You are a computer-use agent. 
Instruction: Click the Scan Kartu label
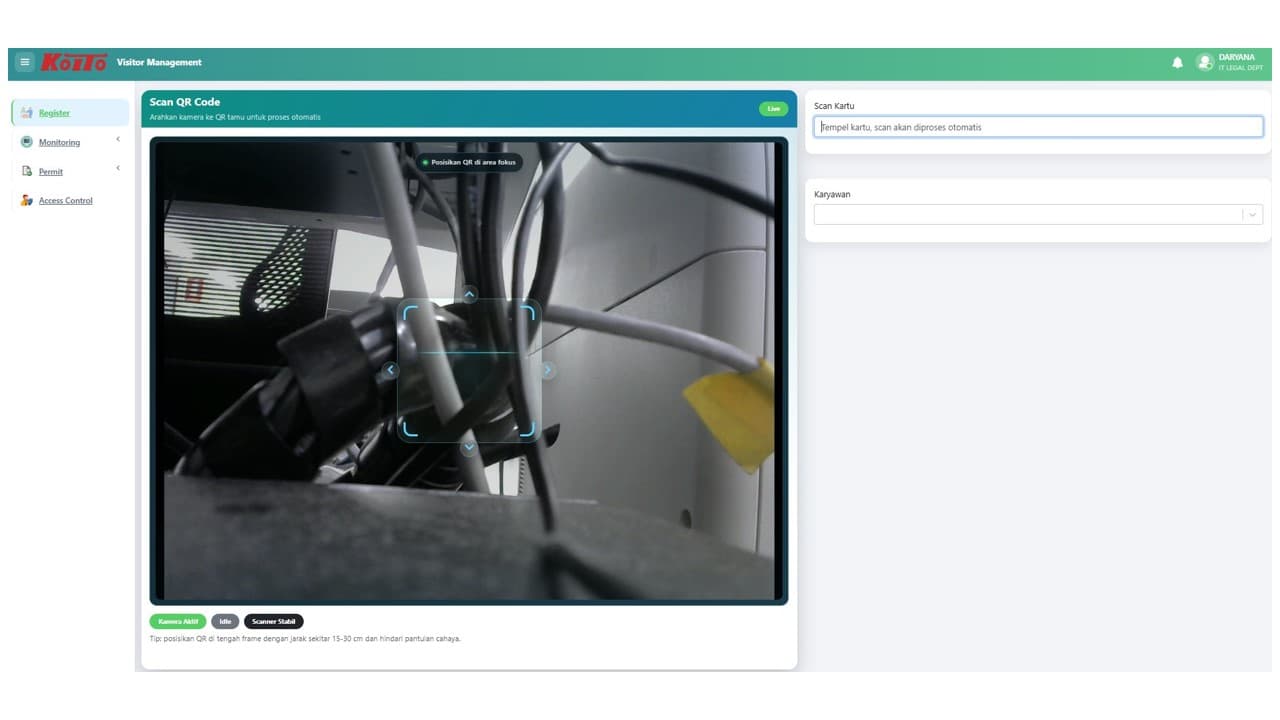pos(834,106)
